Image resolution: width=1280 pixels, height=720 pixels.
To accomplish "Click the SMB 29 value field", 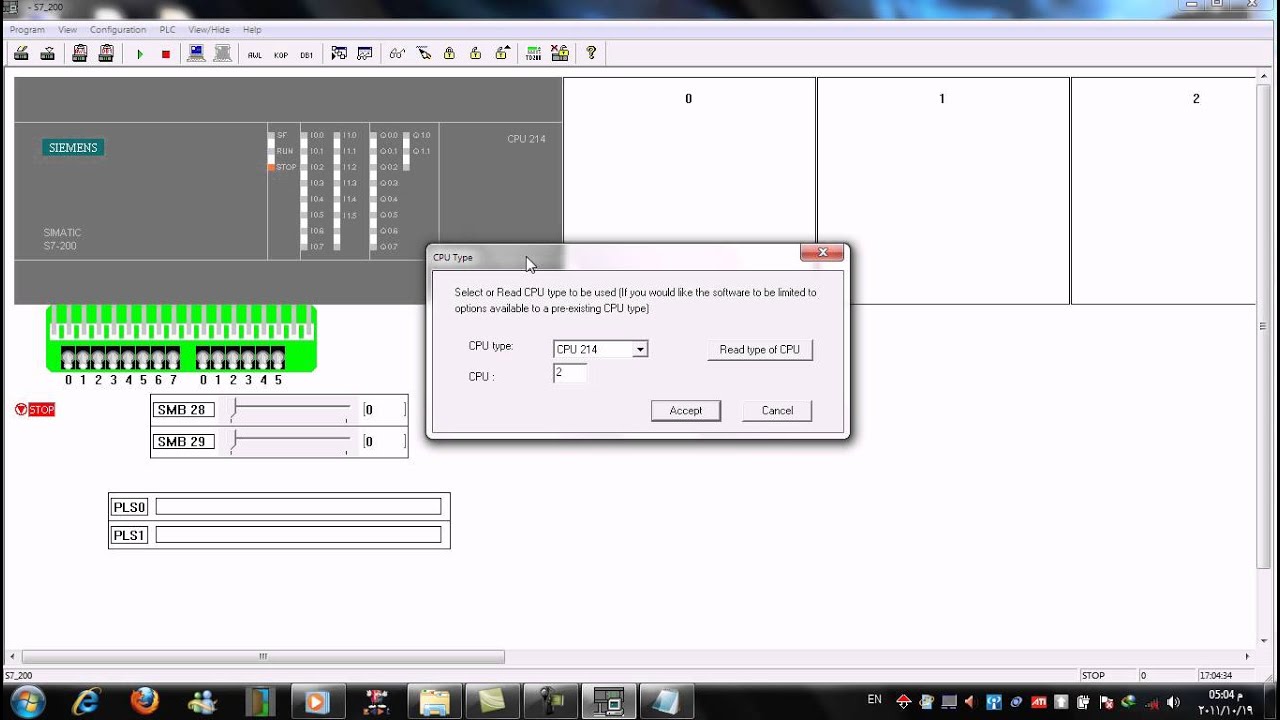I will (x=385, y=441).
